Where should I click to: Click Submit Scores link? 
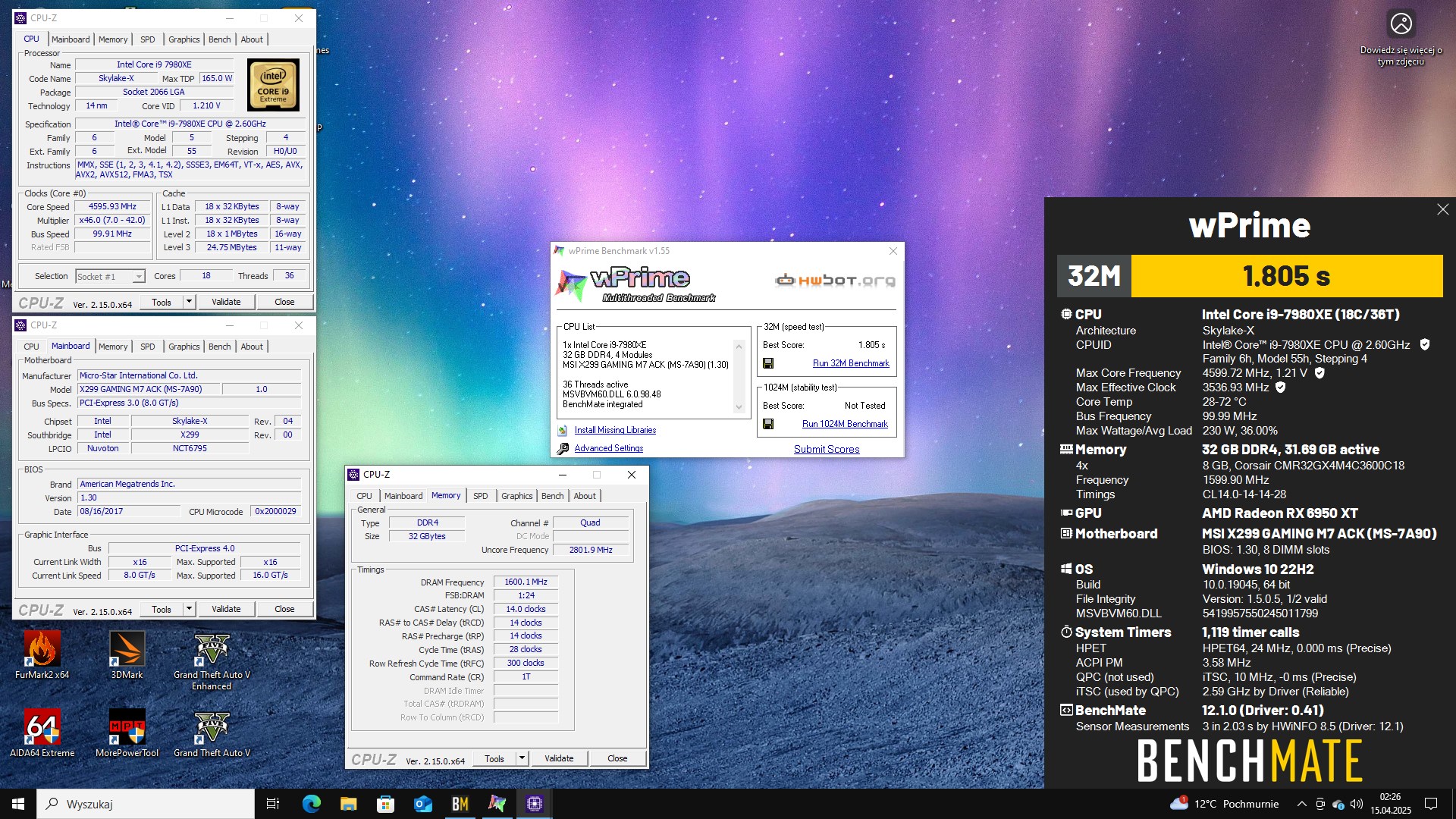(x=827, y=450)
